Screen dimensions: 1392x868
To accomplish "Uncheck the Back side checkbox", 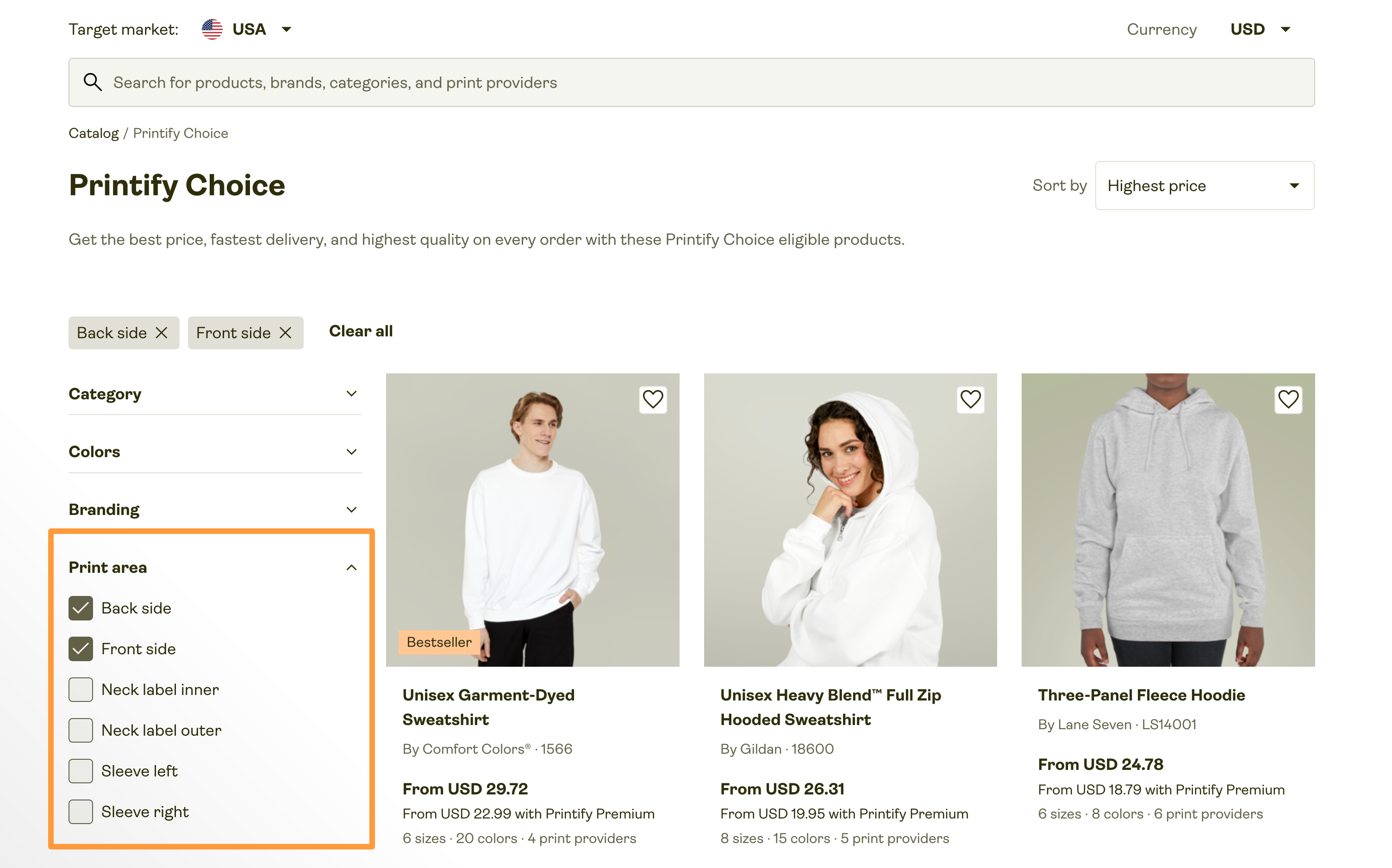I will (81, 608).
